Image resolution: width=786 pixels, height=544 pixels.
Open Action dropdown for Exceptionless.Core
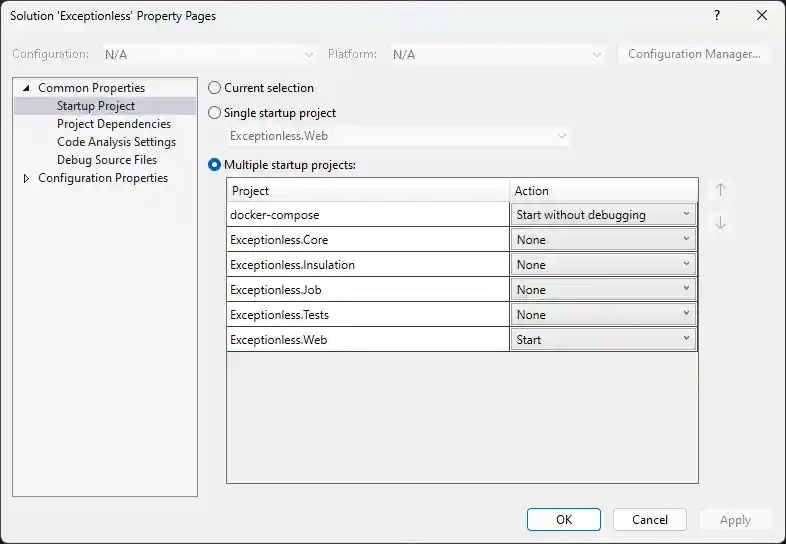tap(603, 240)
